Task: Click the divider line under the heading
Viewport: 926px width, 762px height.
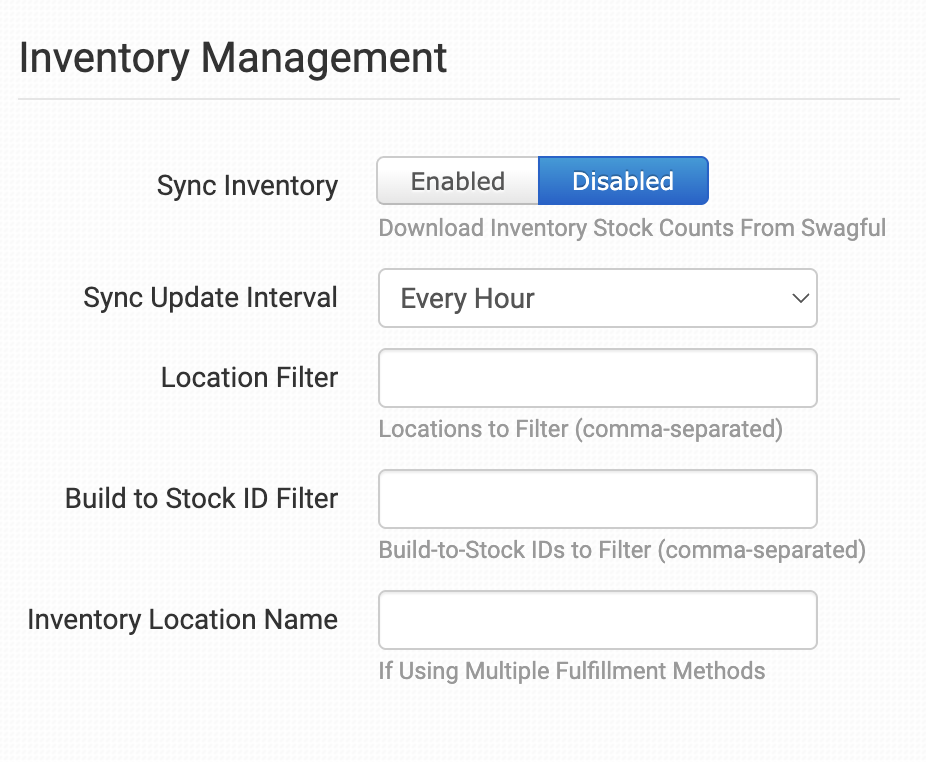Action: click(x=459, y=99)
